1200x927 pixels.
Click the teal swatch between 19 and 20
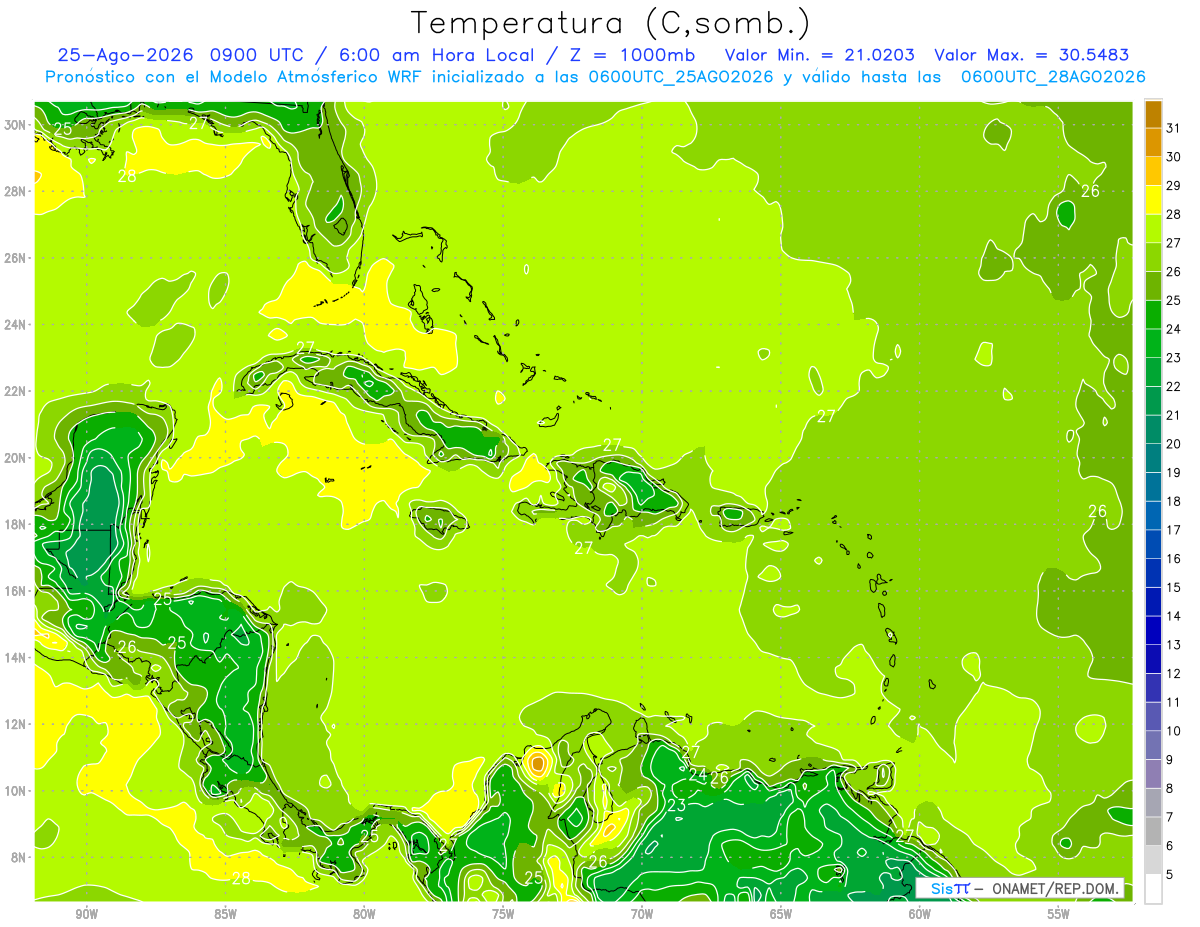pos(1153,458)
